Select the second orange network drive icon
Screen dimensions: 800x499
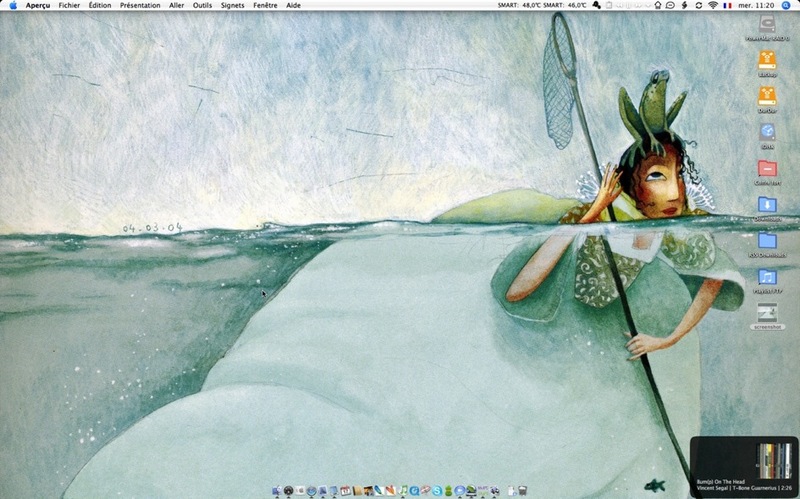[767, 96]
